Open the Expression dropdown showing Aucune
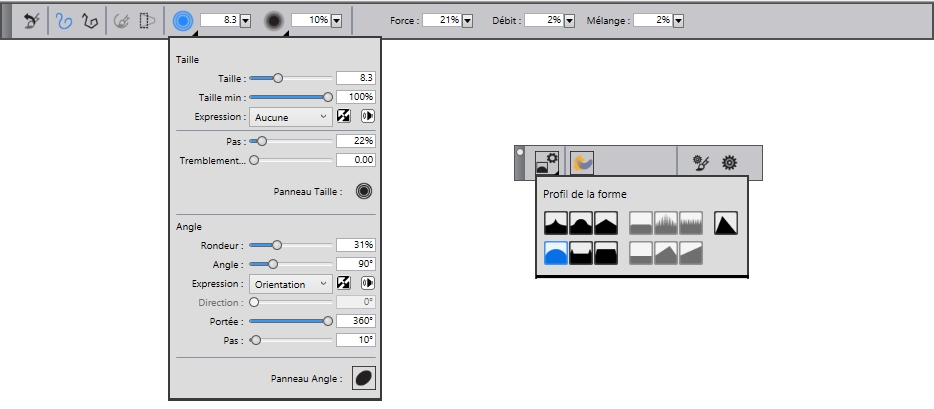Viewport: 934px width, 409px height. coord(290,117)
